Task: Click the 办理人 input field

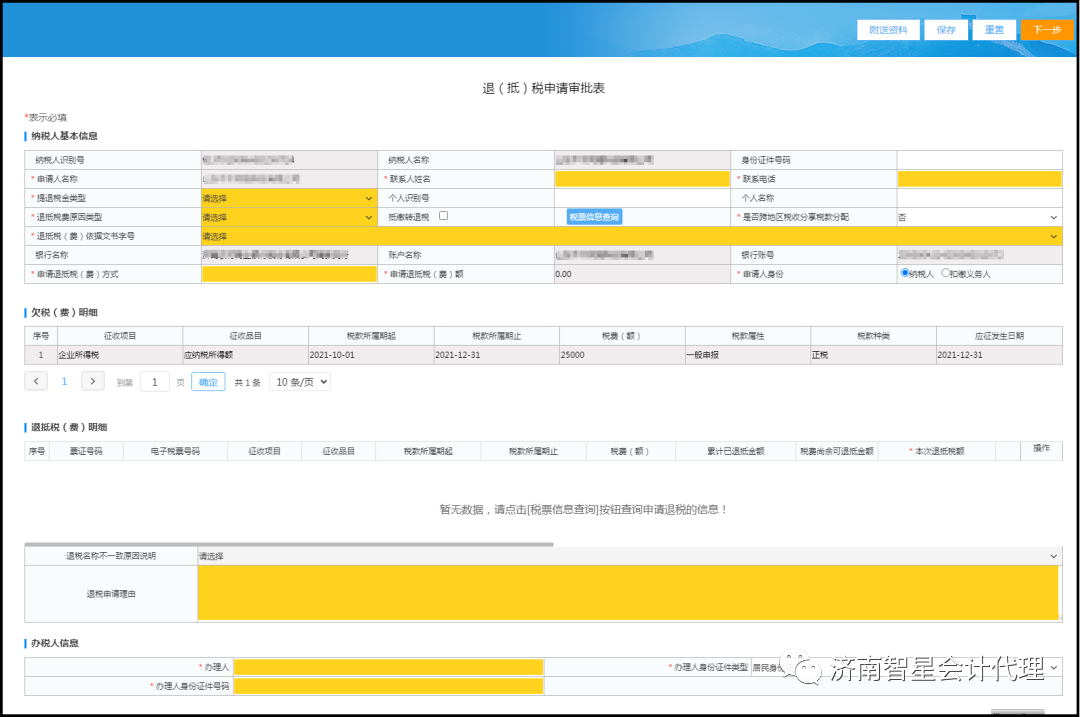Action: click(388, 667)
